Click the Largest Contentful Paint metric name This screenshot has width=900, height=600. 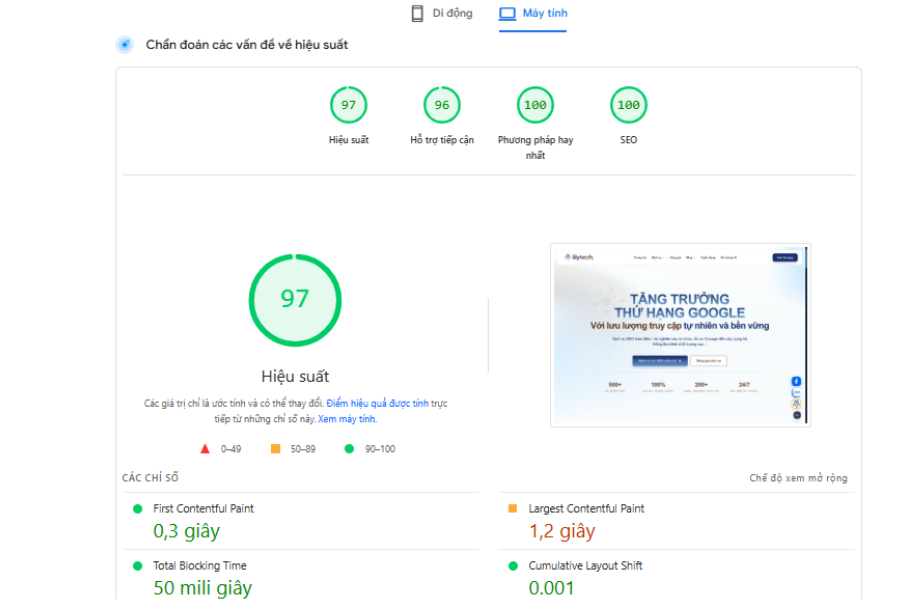586,508
